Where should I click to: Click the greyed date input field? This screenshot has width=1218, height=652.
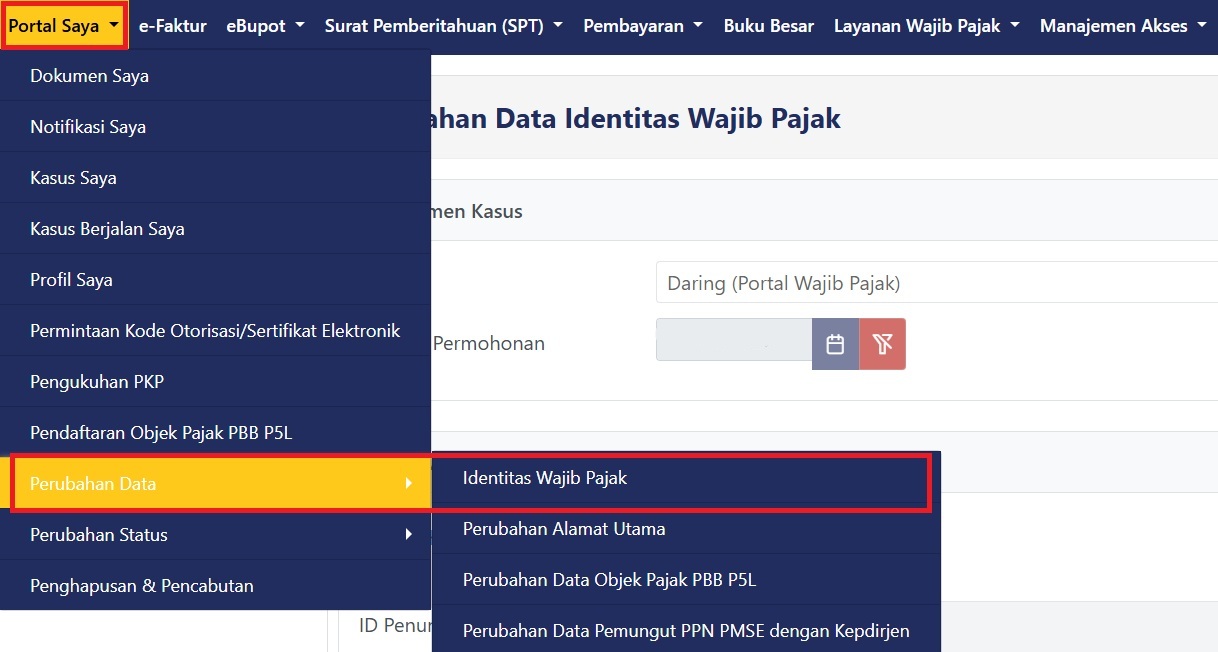733,345
